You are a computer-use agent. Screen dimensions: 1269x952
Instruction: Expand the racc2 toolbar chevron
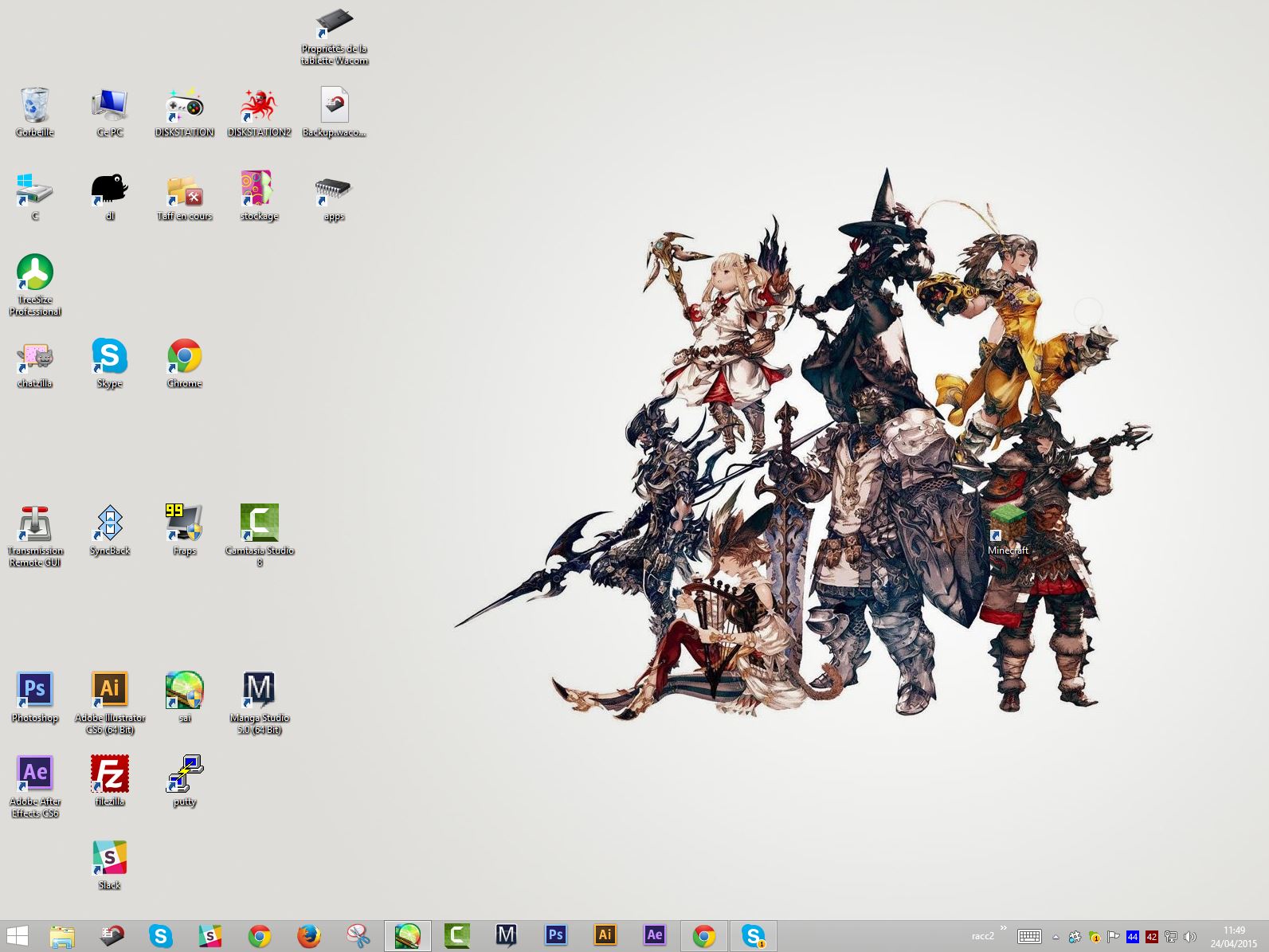1003,928
